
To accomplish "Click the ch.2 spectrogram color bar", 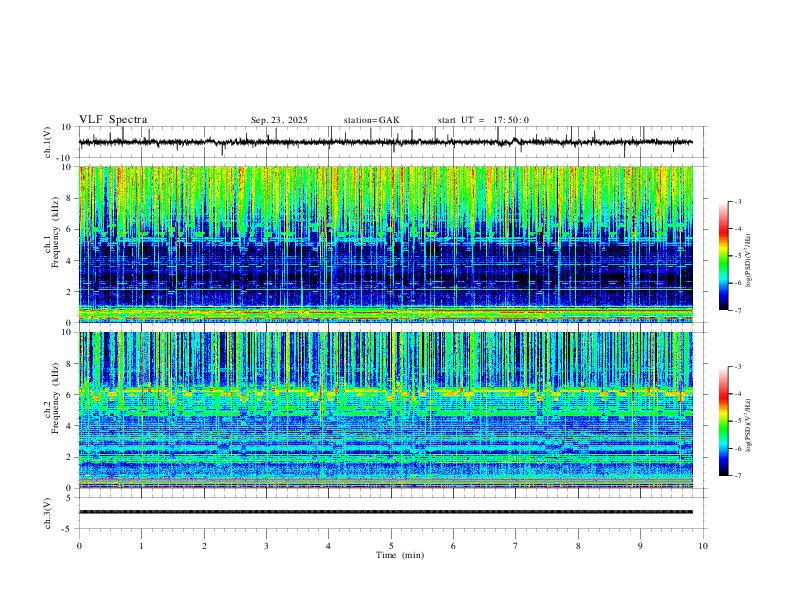I will [723, 421].
